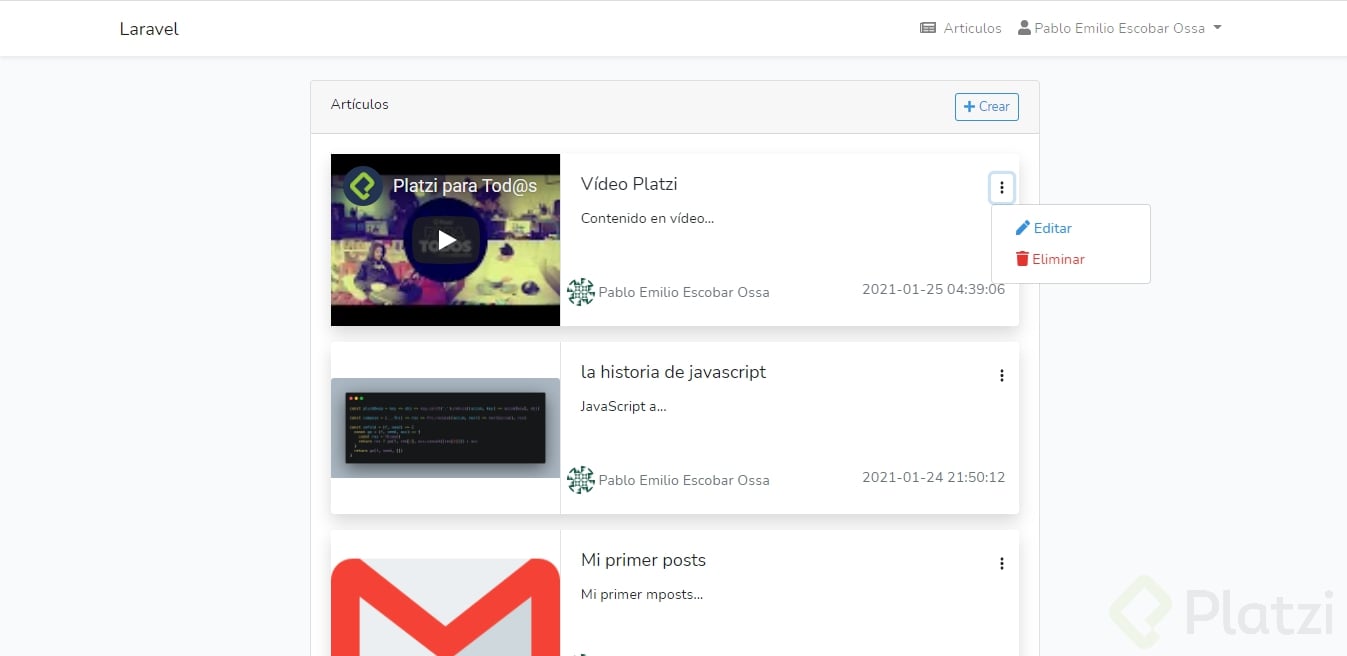This screenshot has height=656, width=1347.
Task: Open options menu for la historia de javascript
Action: [1002, 376]
